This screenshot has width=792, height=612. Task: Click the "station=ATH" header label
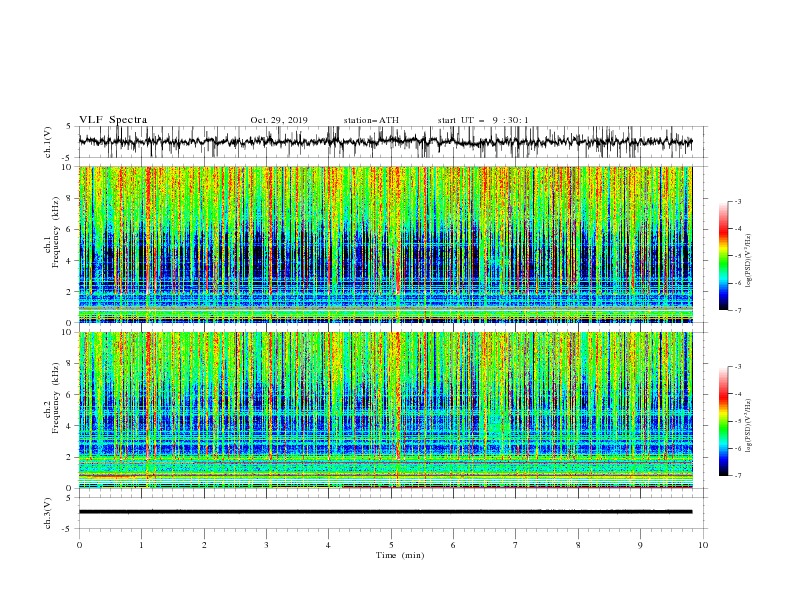coord(371,120)
